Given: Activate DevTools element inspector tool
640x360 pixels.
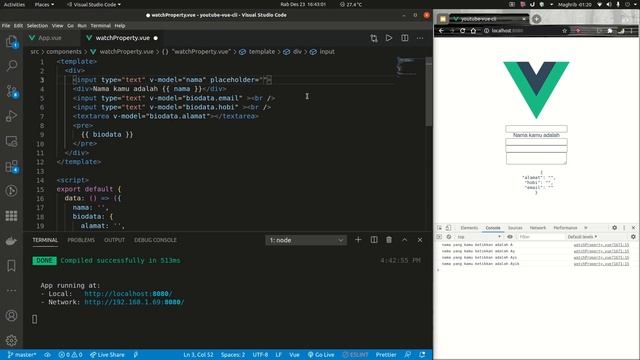Looking at the screenshot, I should click(439, 228).
